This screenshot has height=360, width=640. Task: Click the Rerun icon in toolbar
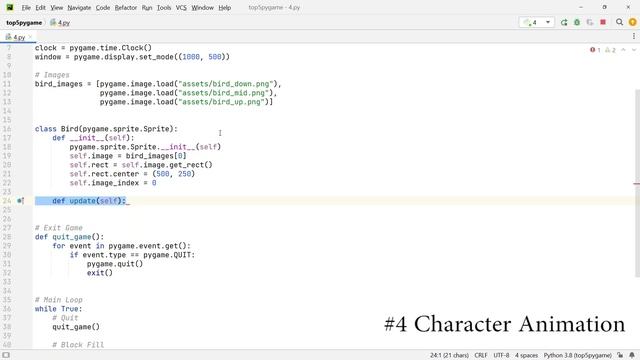pos(564,22)
